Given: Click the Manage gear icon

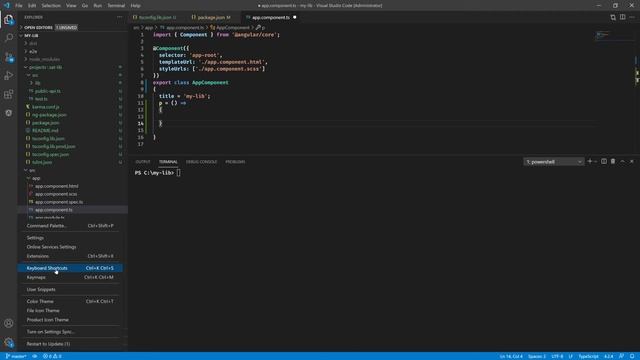Looking at the screenshot, I should pyautogui.click(x=9, y=342).
